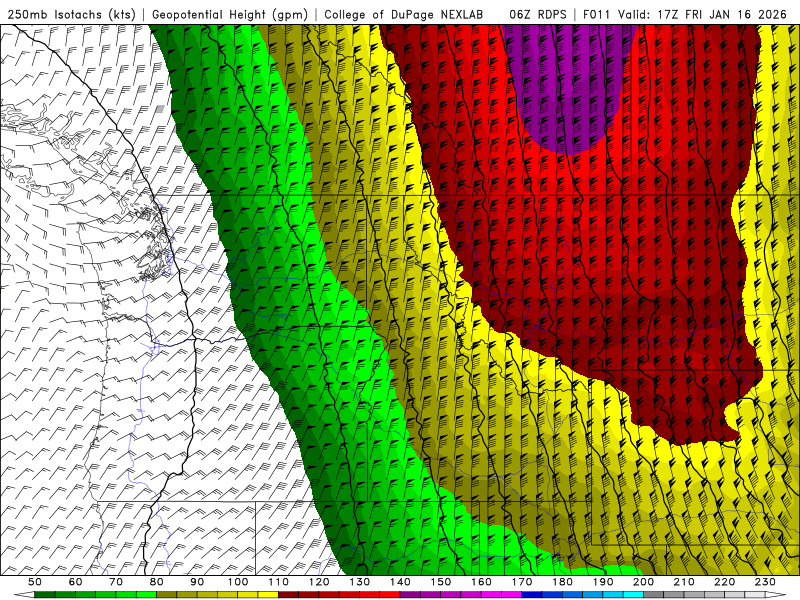Click the right arrow end of the color bar
800x600 pixels.
(x=776, y=595)
